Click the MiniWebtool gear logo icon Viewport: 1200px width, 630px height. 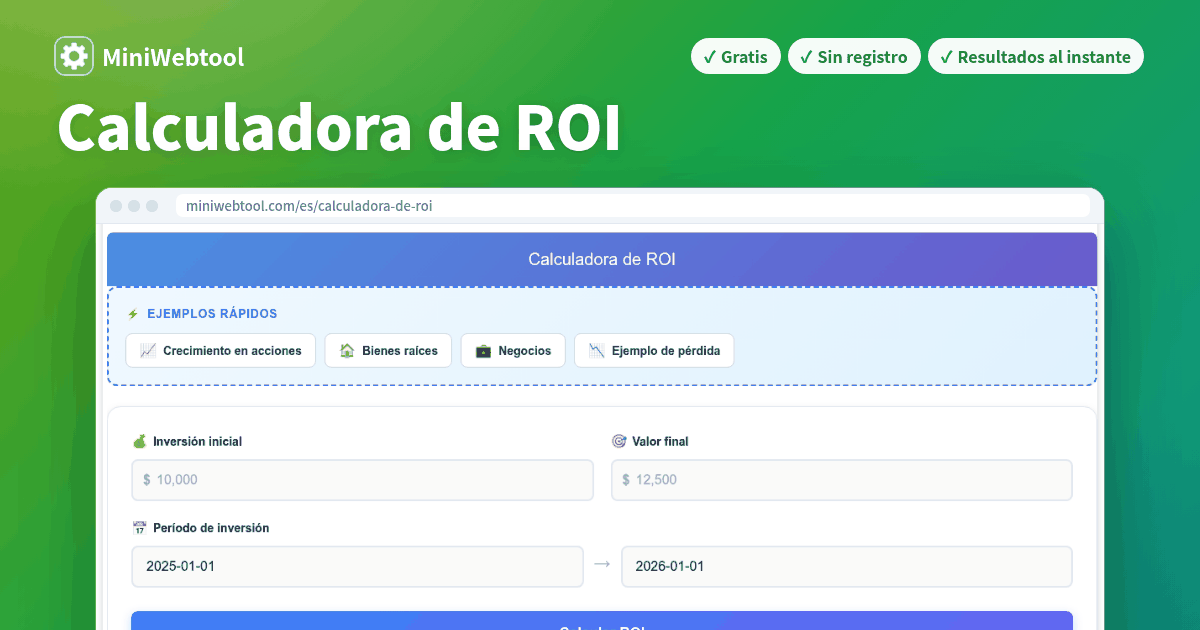click(x=74, y=57)
